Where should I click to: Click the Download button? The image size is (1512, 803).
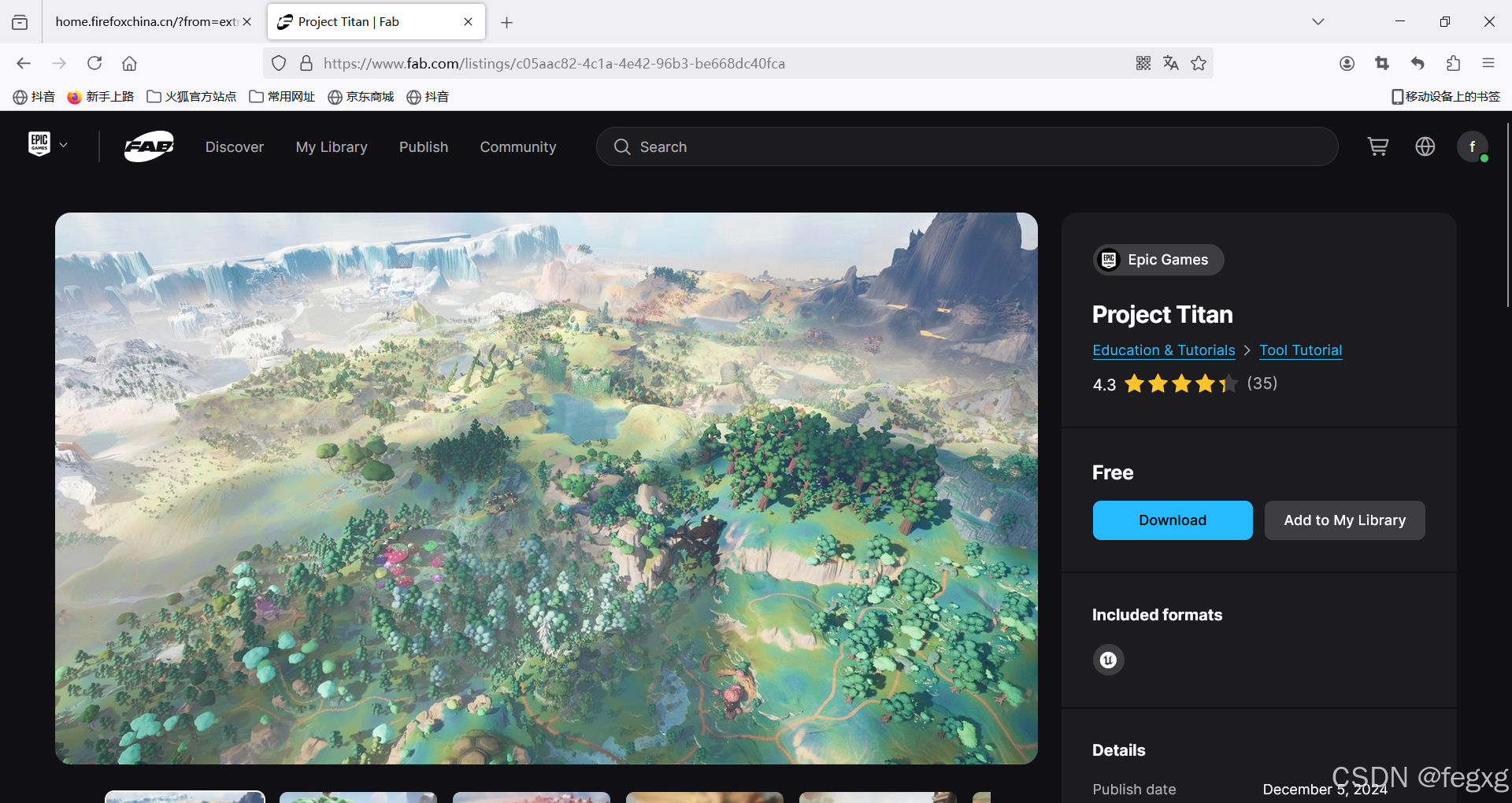(1173, 520)
